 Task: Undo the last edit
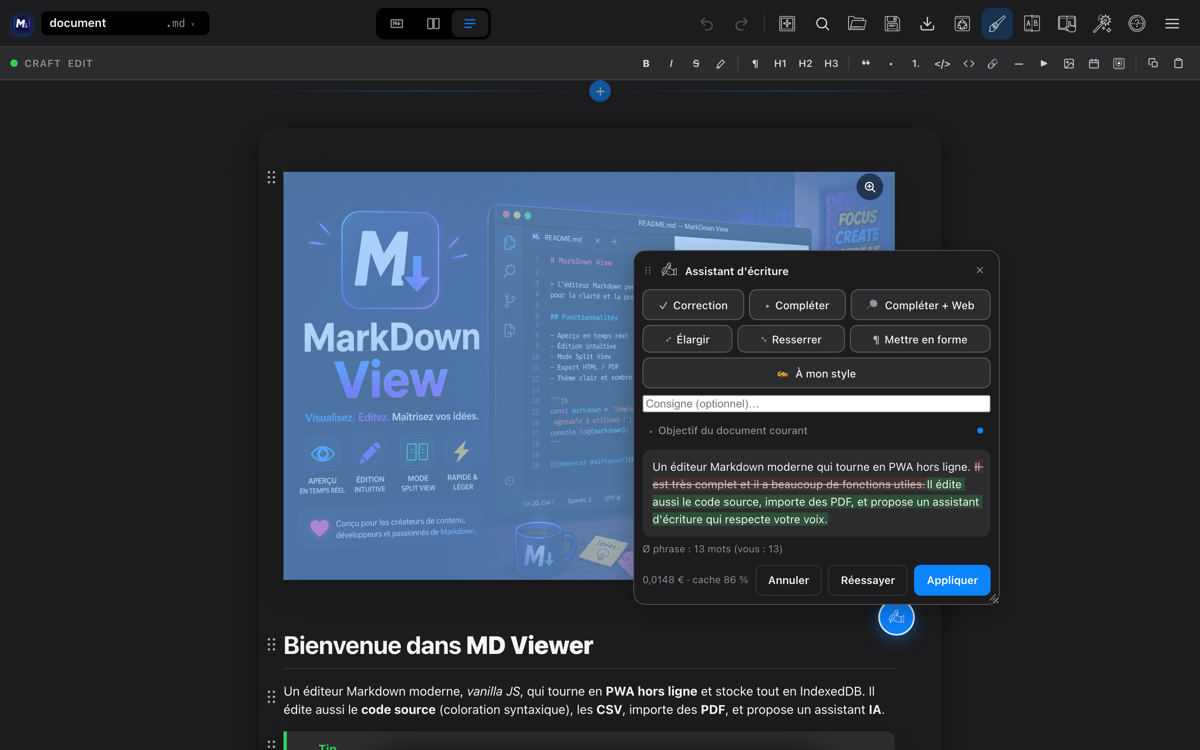(707, 23)
